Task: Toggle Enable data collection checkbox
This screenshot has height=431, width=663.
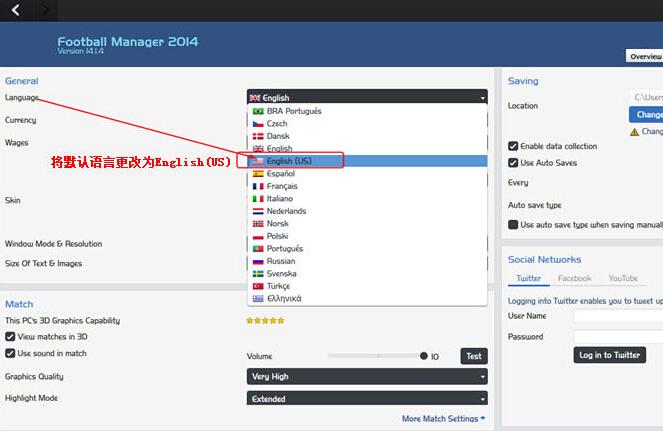Action: click(x=513, y=146)
